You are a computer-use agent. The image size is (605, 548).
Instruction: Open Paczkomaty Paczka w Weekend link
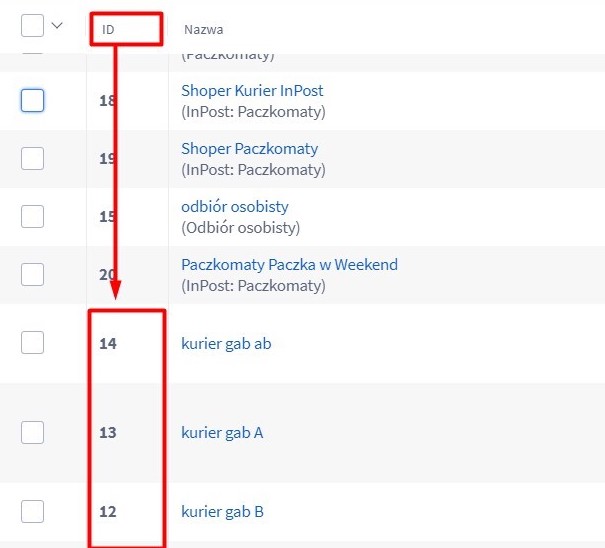click(289, 265)
